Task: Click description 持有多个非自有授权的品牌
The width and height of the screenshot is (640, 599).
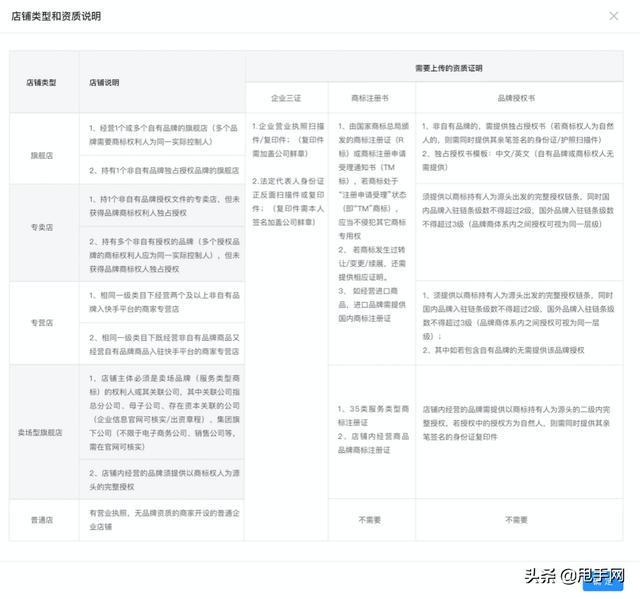Action: pyautogui.click(x=164, y=255)
